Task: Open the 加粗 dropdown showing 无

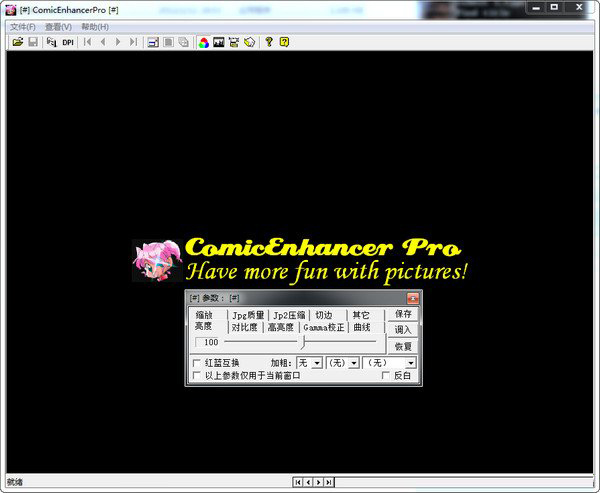Action: (x=317, y=363)
